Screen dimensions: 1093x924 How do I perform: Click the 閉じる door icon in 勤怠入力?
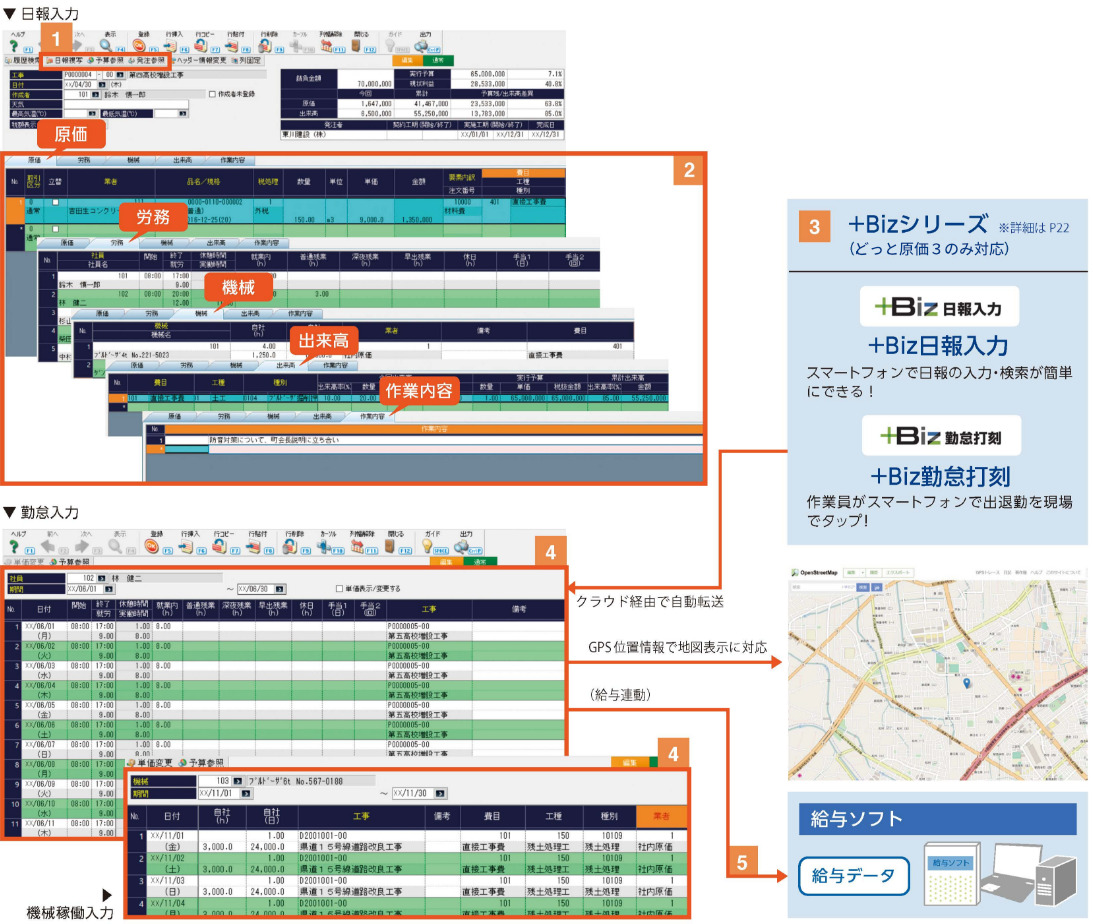point(390,547)
